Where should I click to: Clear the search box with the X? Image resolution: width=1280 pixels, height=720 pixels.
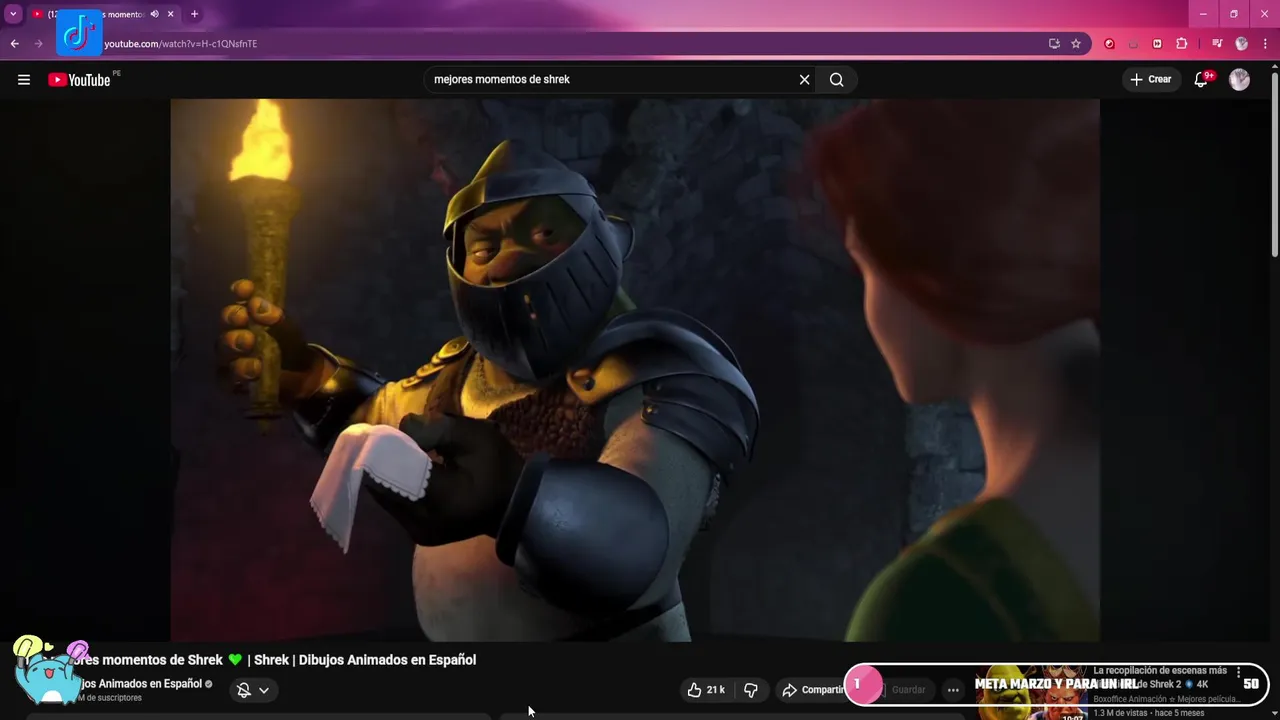point(804,80)
